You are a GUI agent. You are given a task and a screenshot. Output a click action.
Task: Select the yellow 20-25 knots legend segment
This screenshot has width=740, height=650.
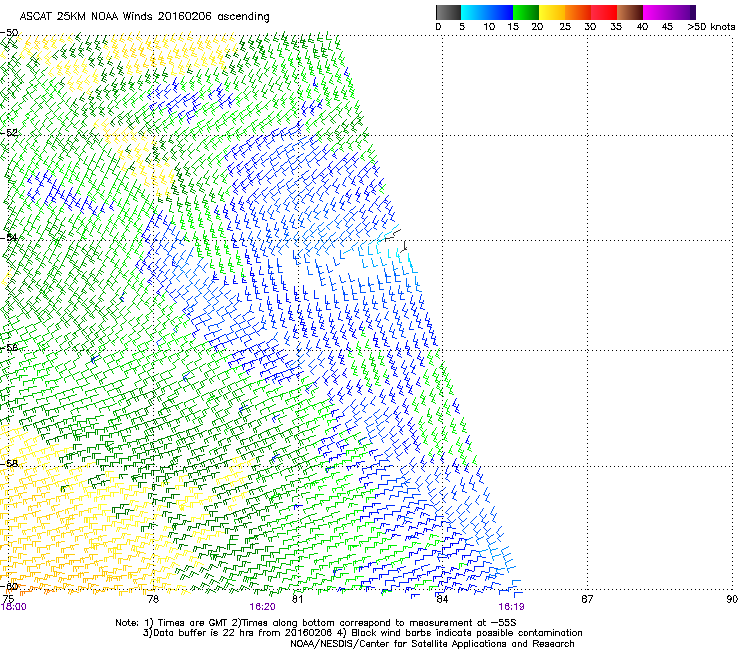point(552,12)
